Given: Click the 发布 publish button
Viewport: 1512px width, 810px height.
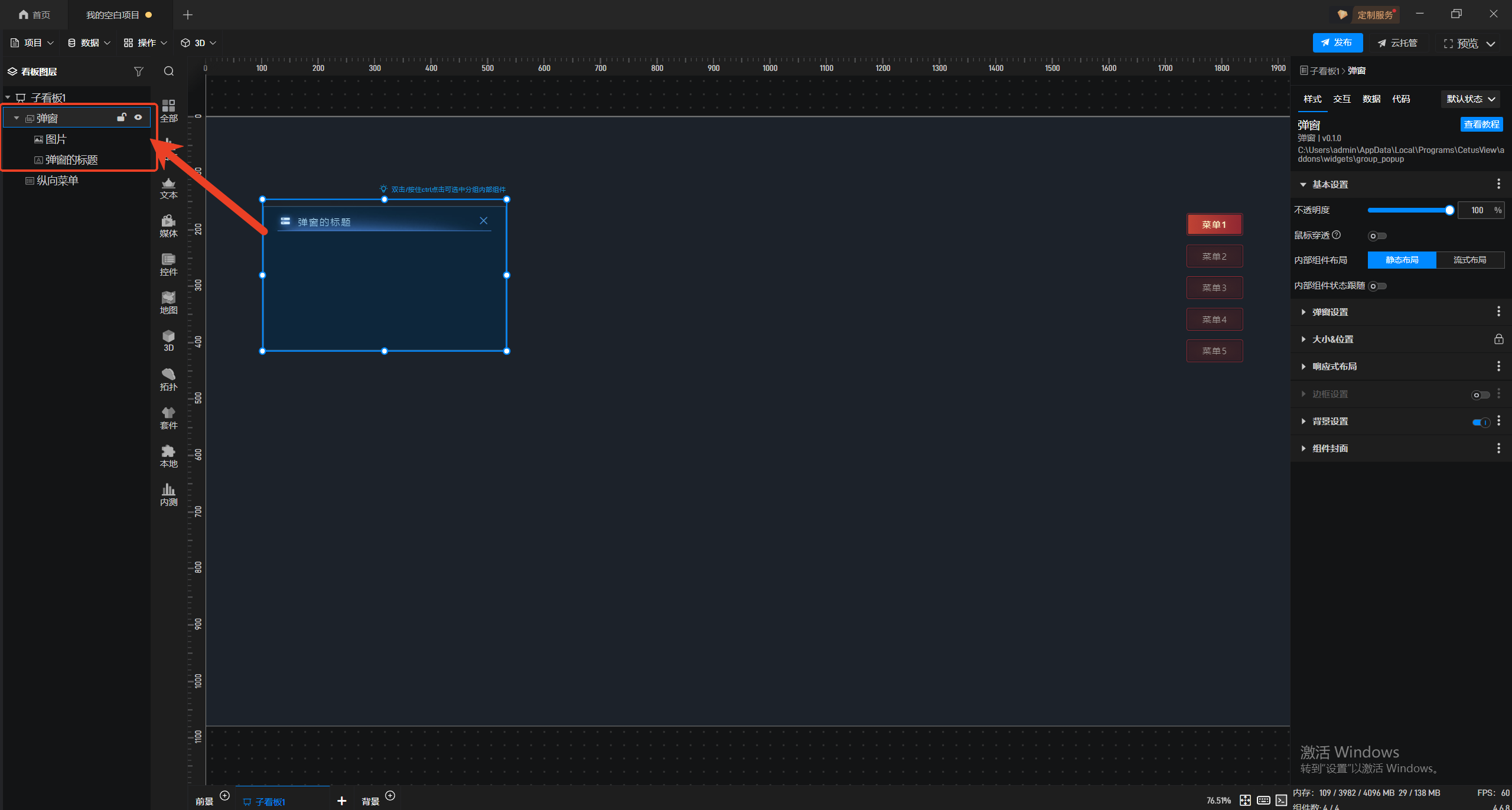Looking at the screenshot, I should click(1337, 43).
